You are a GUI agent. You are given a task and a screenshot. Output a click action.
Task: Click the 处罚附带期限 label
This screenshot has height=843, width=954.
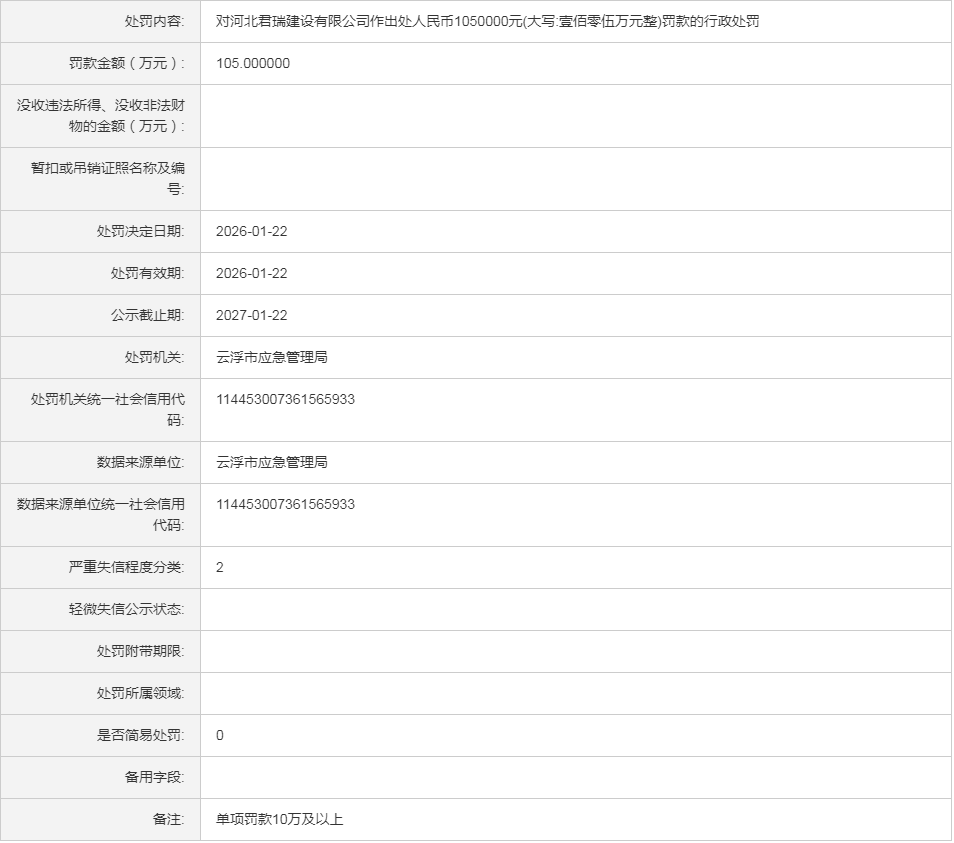140,651
